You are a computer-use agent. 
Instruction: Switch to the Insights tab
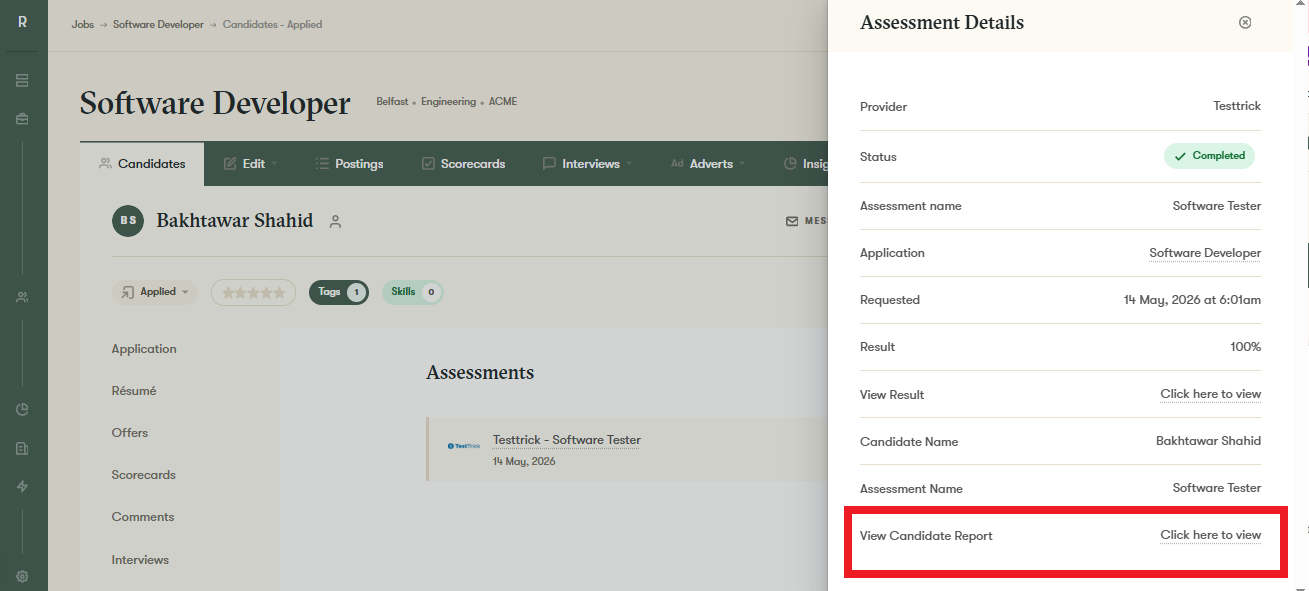point(805,164)
